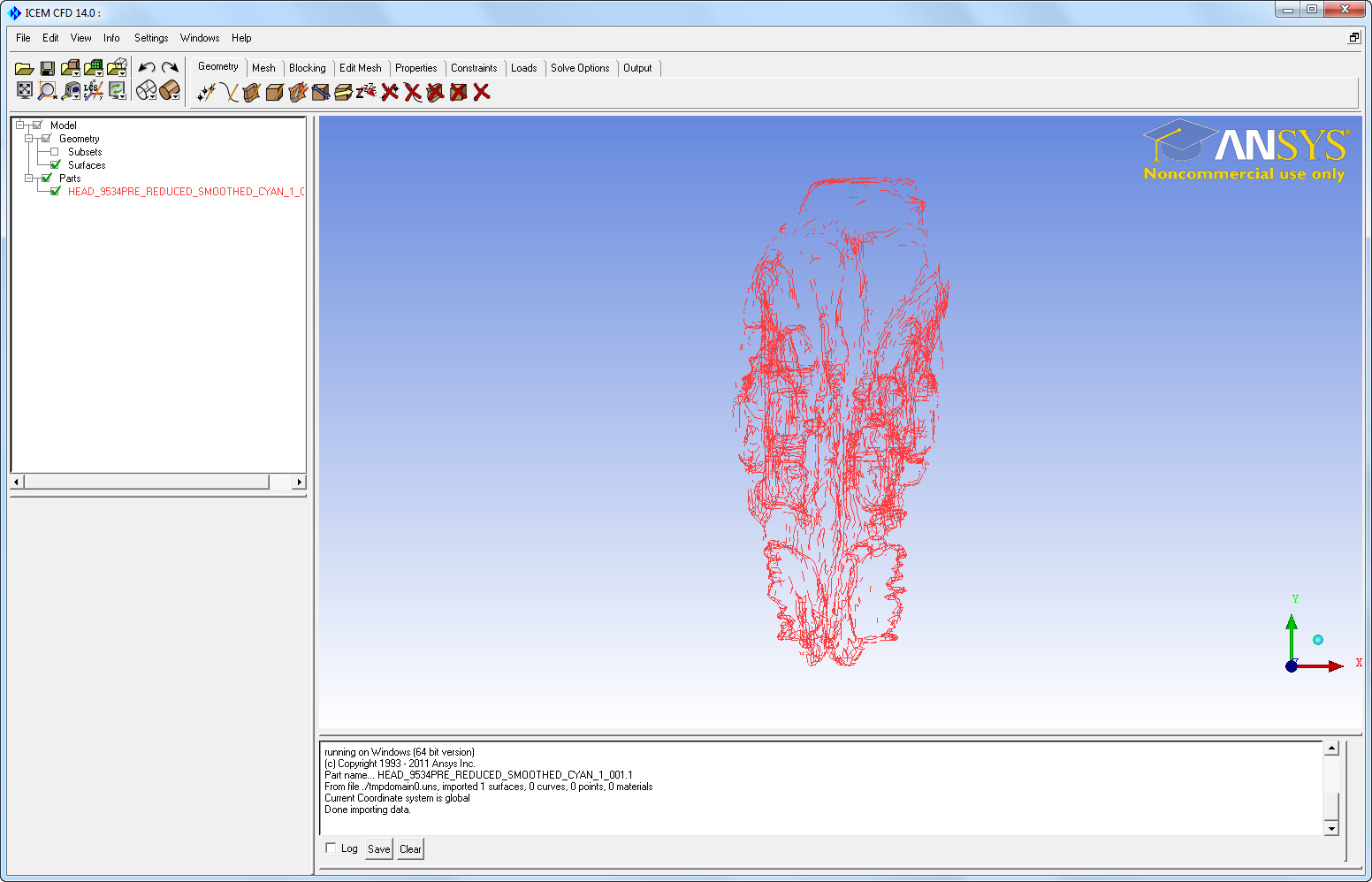Toggle the Geometry visibility checkbox
1372x882 pixels.
coord(46,139)
